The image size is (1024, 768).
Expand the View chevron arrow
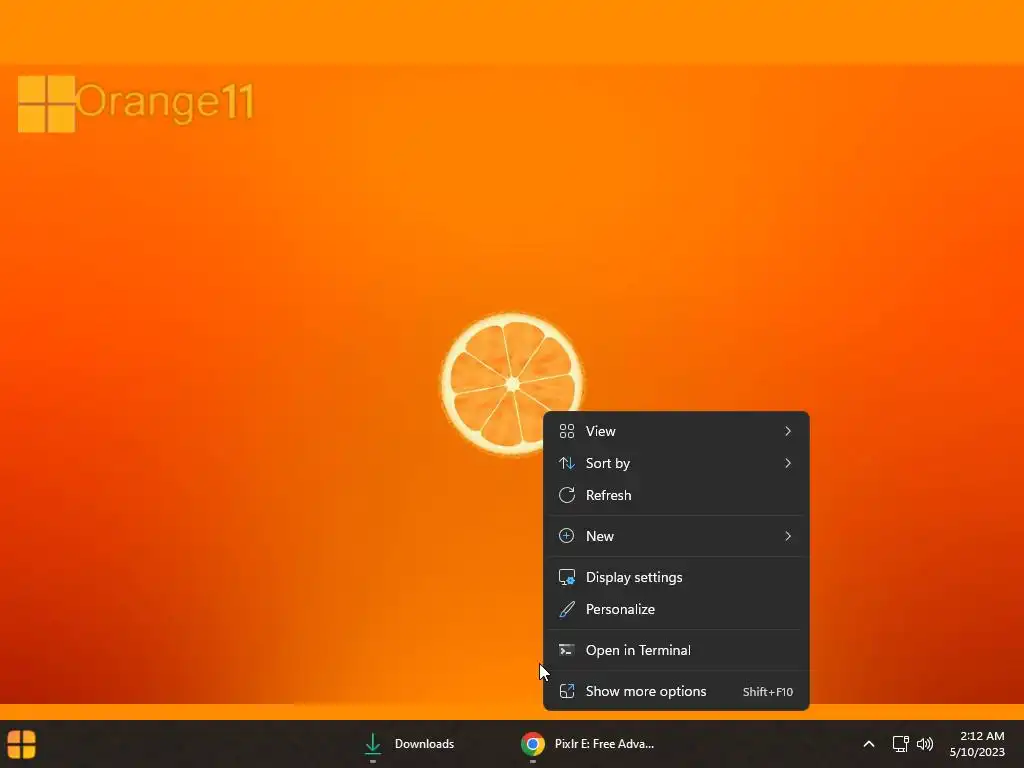[x=788, y=431]
